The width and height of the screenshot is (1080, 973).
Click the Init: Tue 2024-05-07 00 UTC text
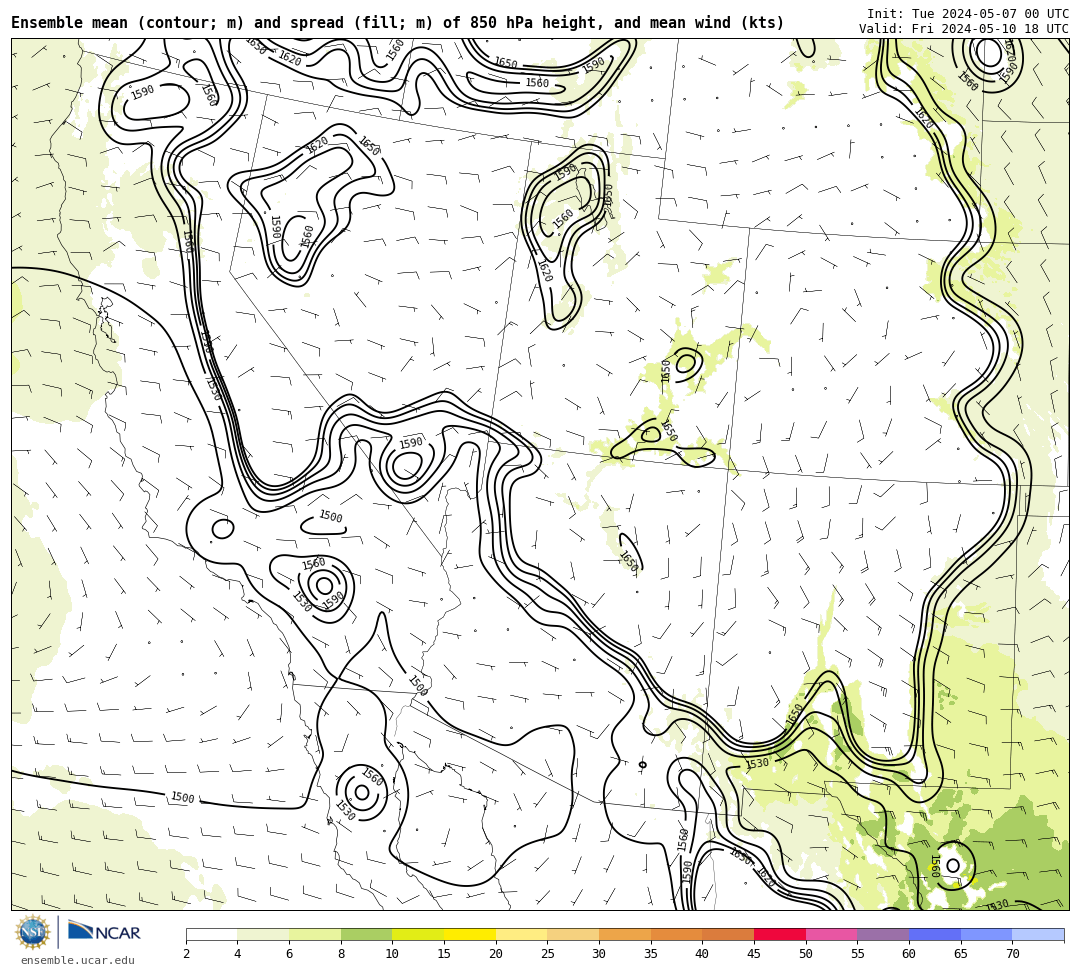(x=968, y=14)
